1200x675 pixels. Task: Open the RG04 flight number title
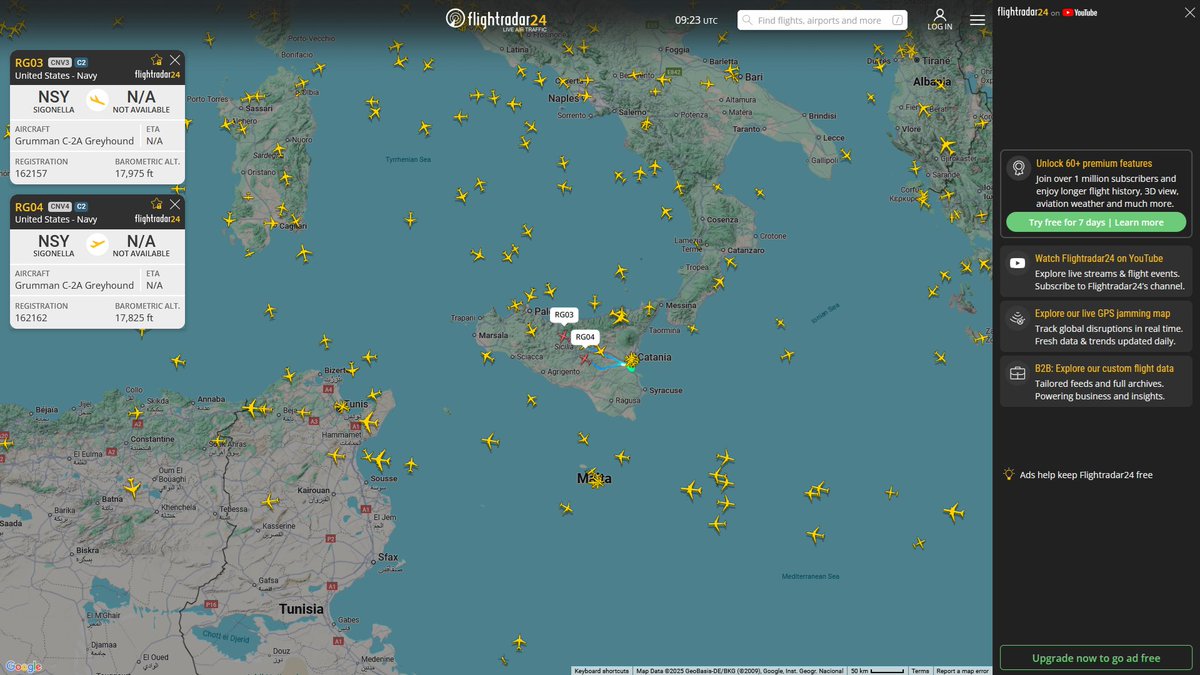(x=30, y=206)
